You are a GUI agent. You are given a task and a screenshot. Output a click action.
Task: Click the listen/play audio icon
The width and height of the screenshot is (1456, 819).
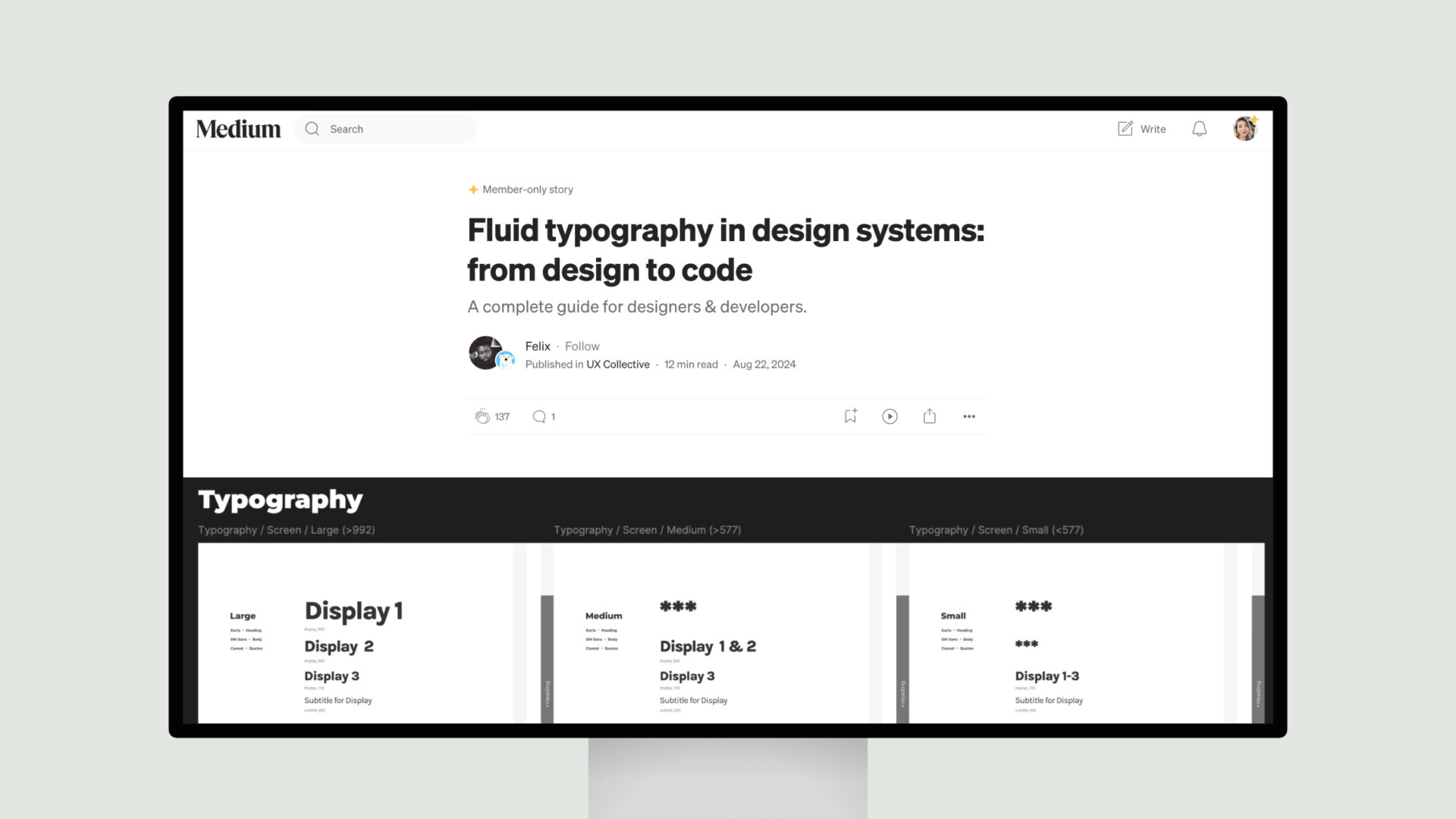(889, 416)
